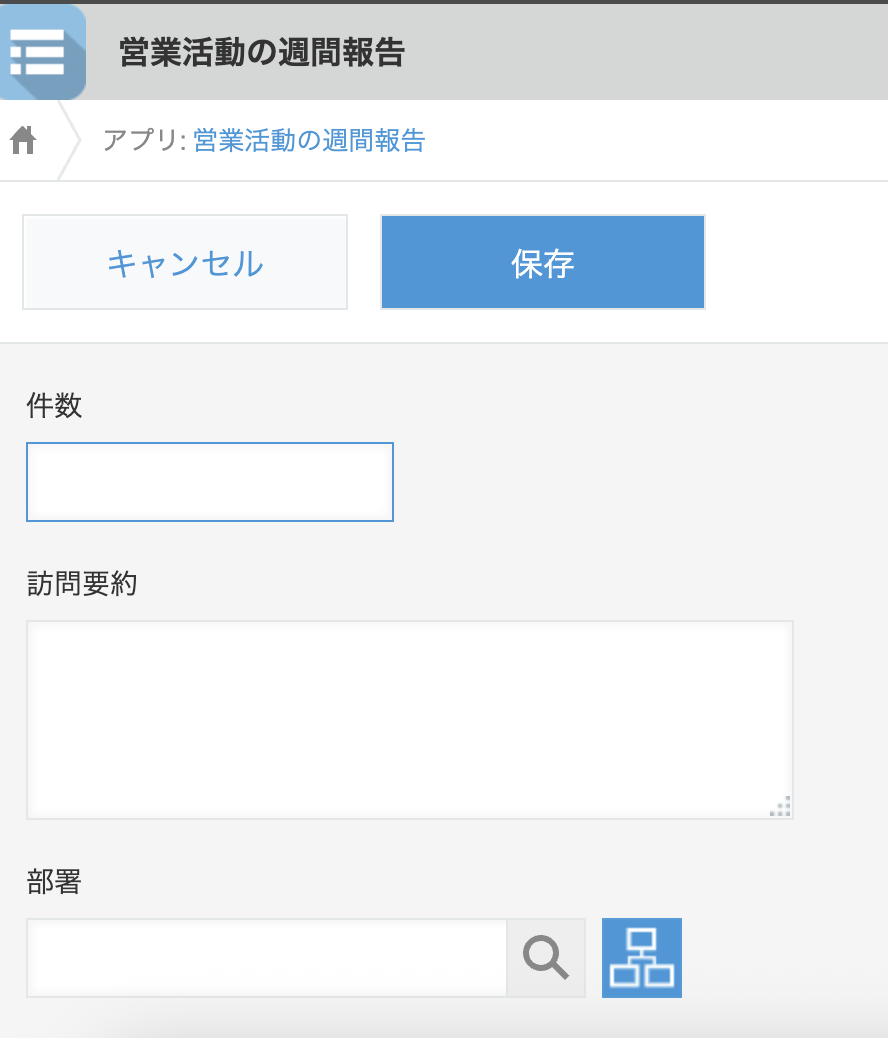Click the 営業活動の週間報告 header title
Viewport: 888px width, 1038px height.
tap(261, 53)
